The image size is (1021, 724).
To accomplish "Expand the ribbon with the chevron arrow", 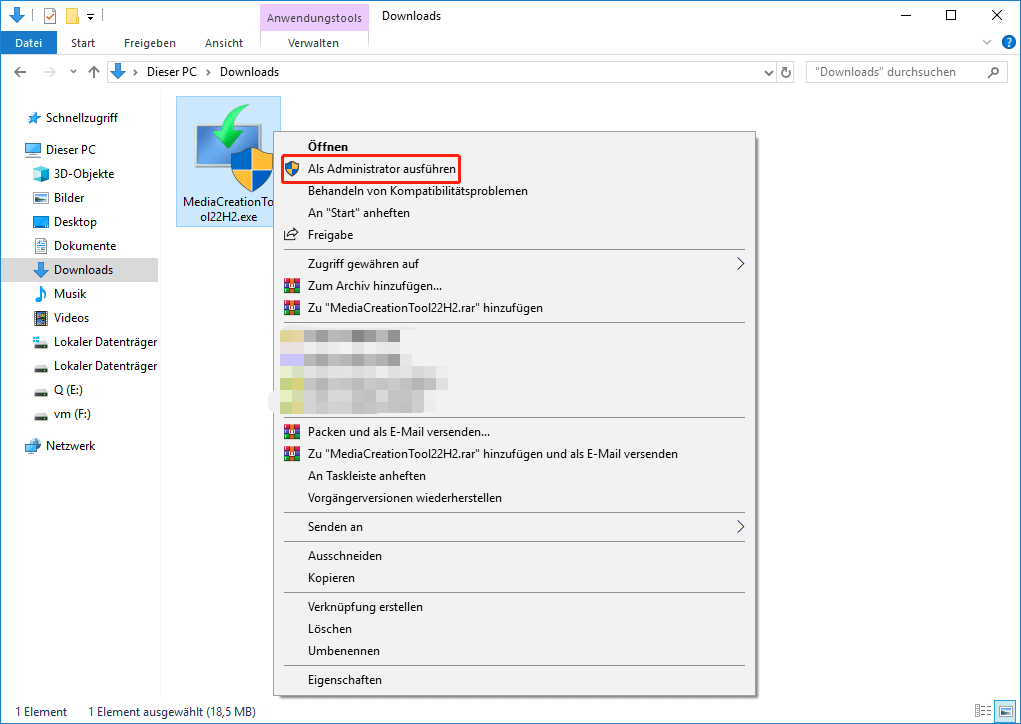I will 986,42.
